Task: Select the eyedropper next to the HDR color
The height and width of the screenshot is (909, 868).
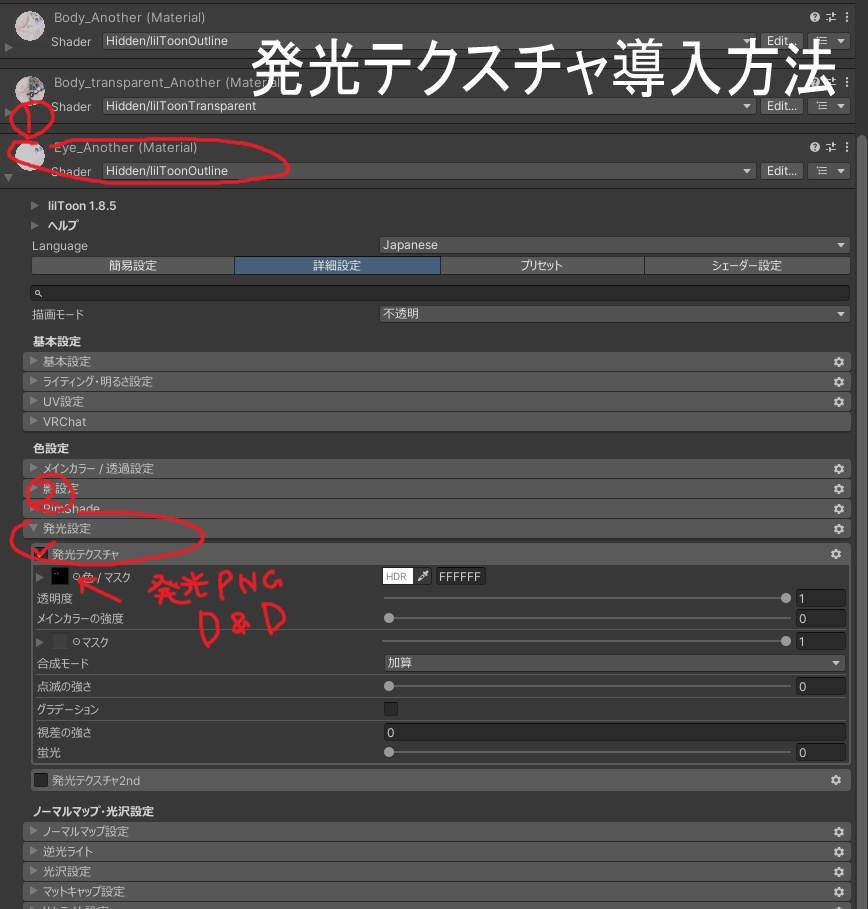Action: 423,576
